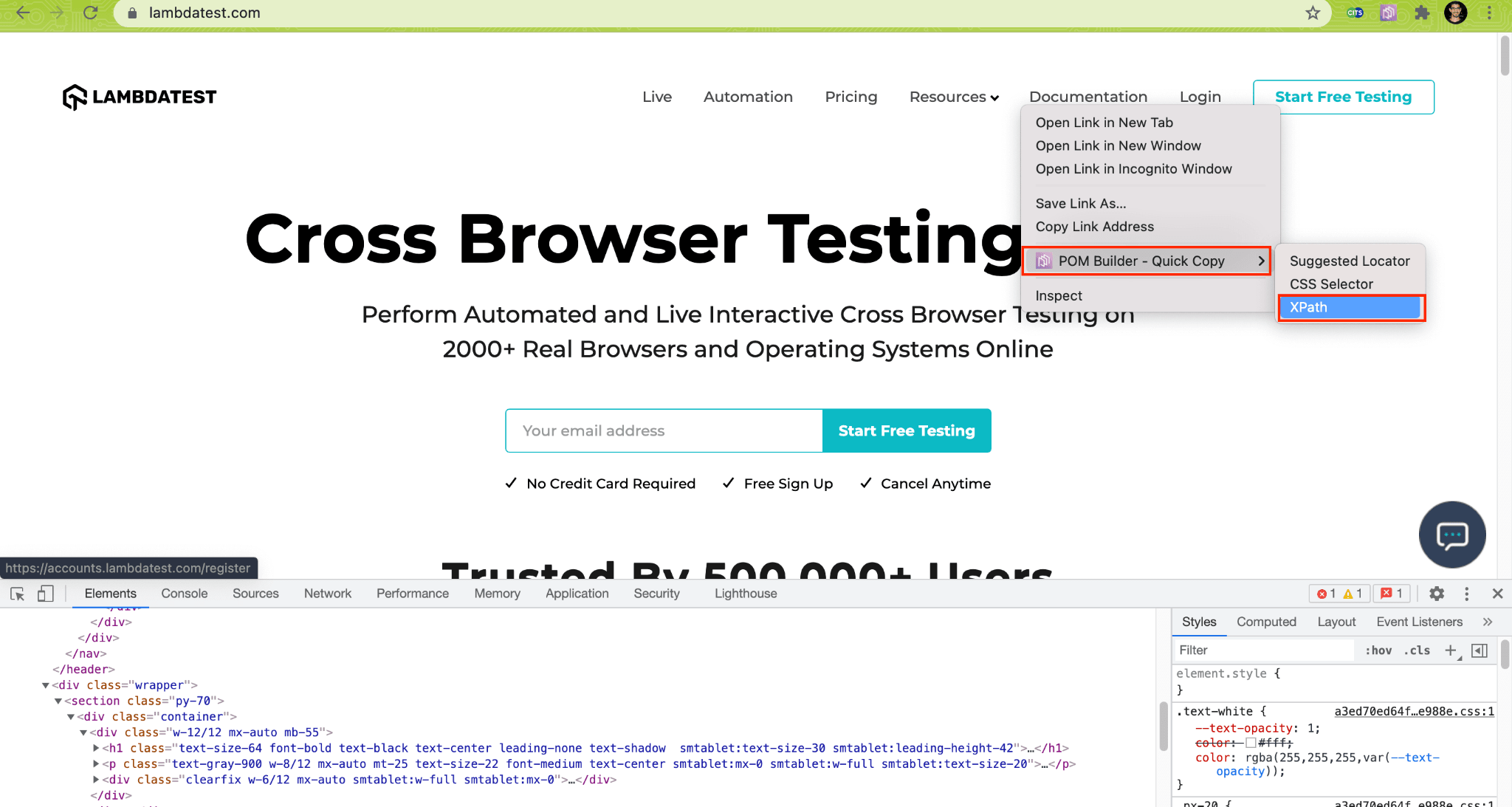Open DevTools settings via gear icon
Screen dimensions: 1512x807
tap(1437, 593)
